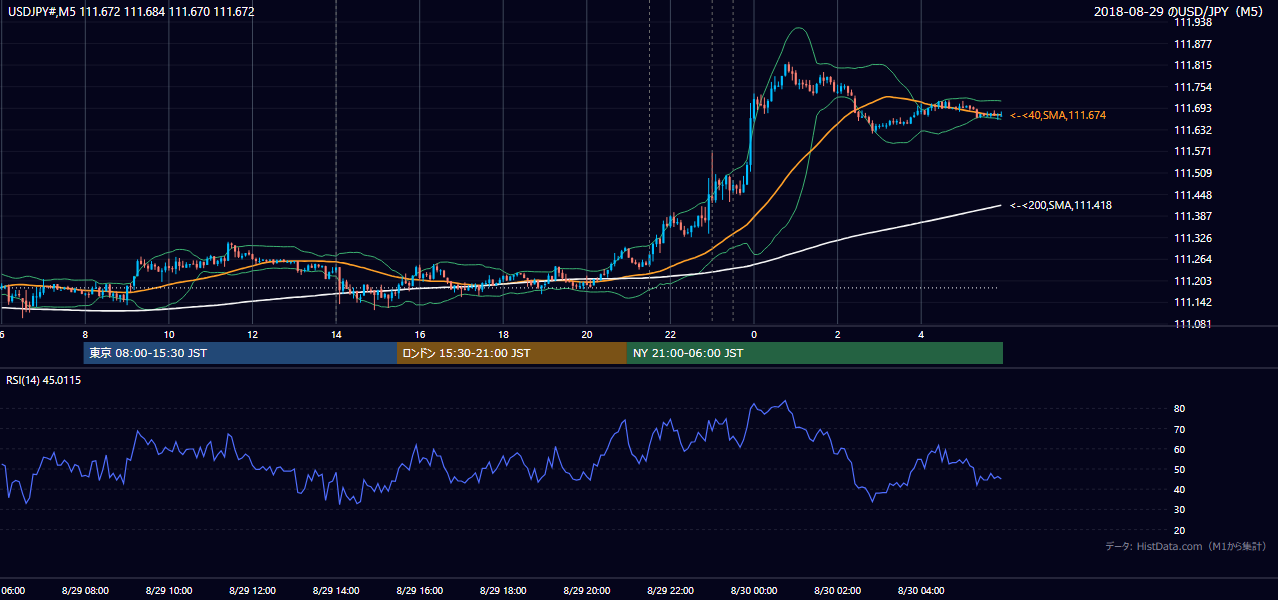The height and width of the screenshot is (600, 1278).
Task: Click price axis value 111.571
Action: click(x=1193, y=152)
